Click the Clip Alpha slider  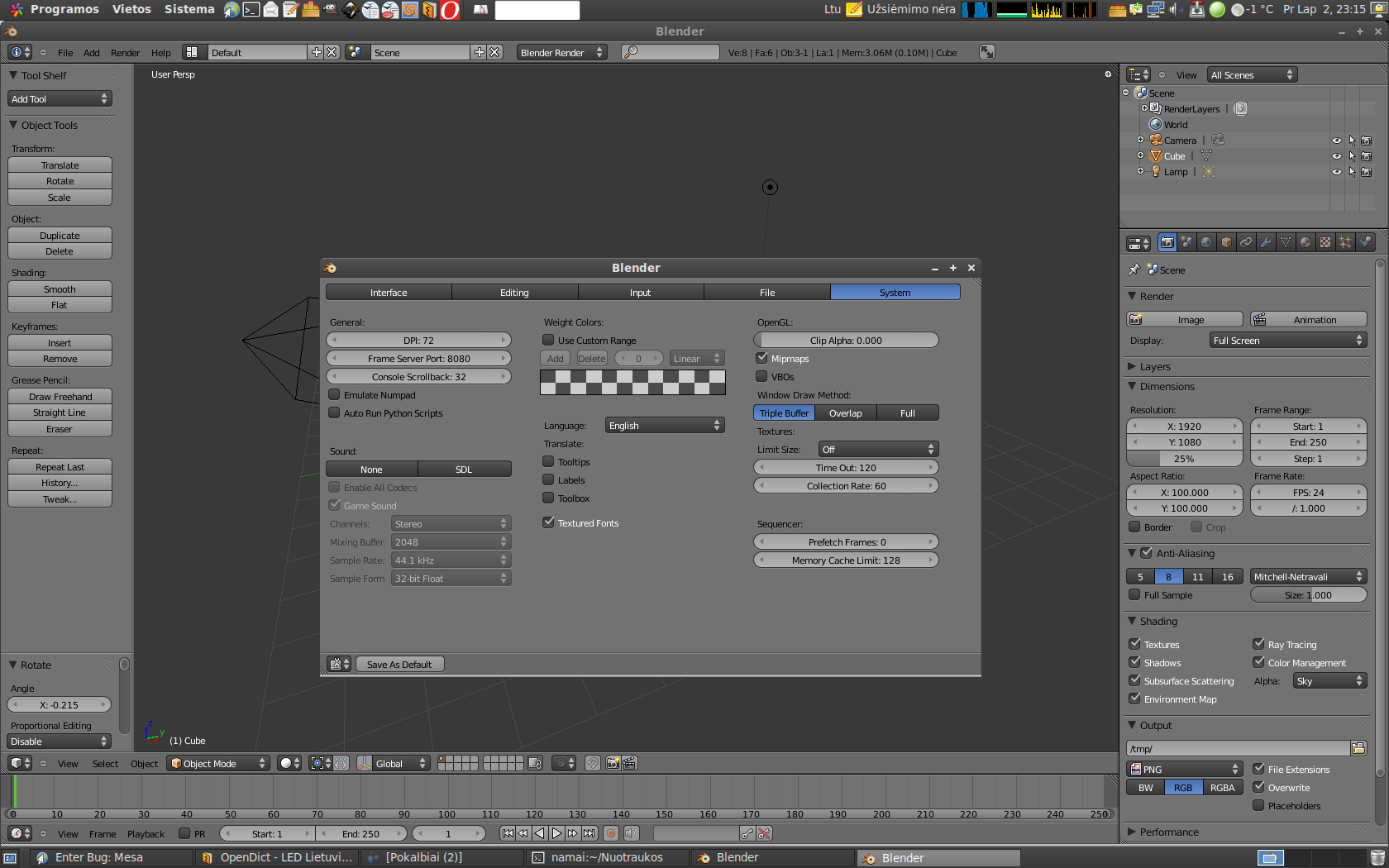click(846, 341)
